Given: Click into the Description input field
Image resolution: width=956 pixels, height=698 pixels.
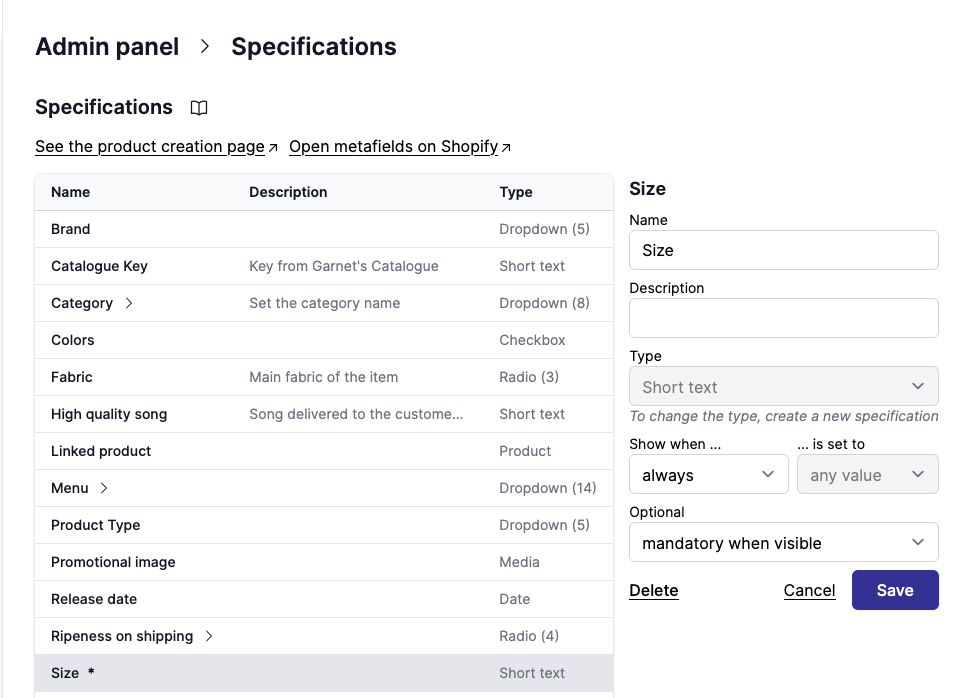Looking at the screenshot, I should click(783, 318).
